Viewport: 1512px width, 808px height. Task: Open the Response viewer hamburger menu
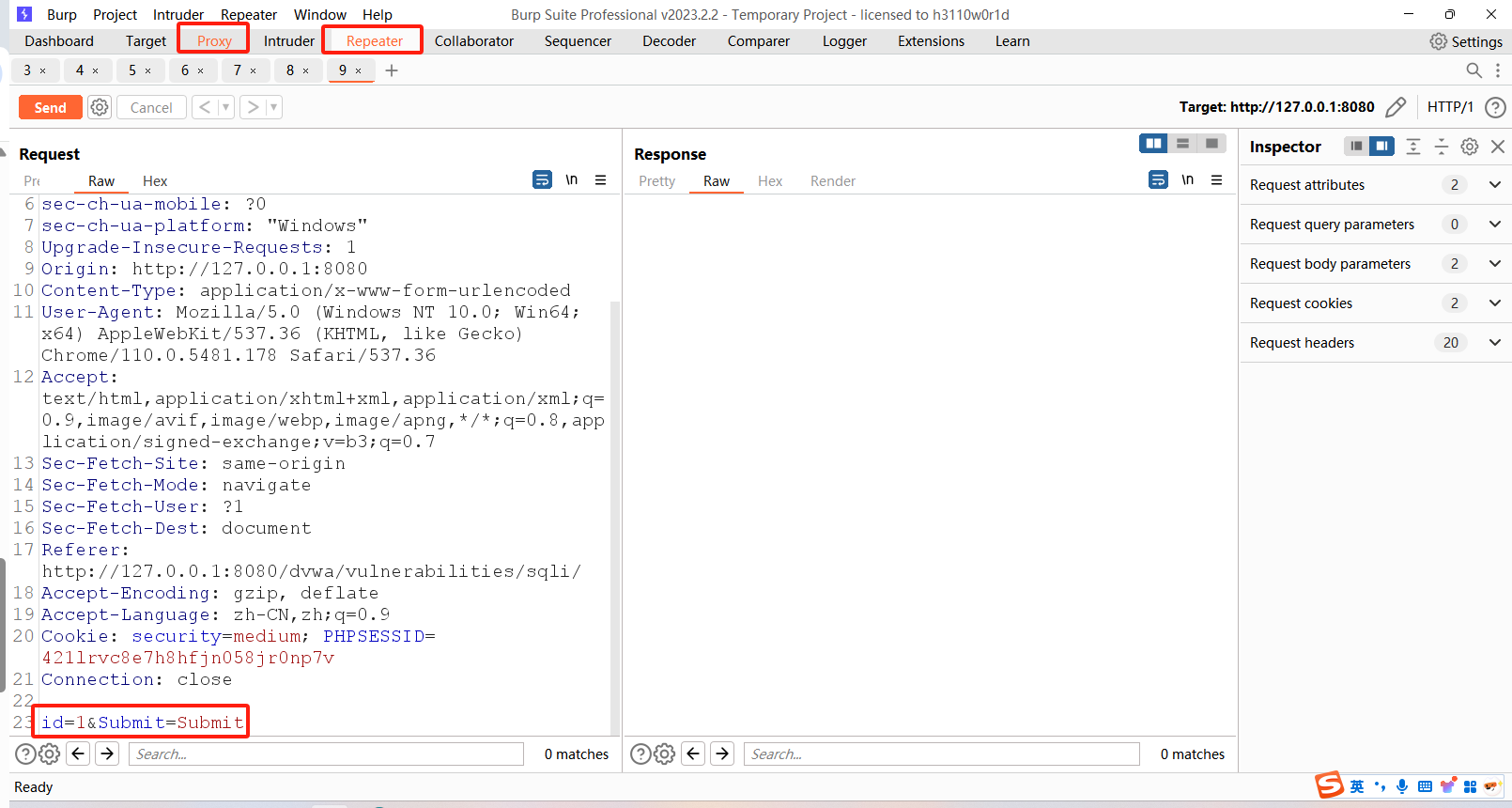click(x=1216, y=179)
